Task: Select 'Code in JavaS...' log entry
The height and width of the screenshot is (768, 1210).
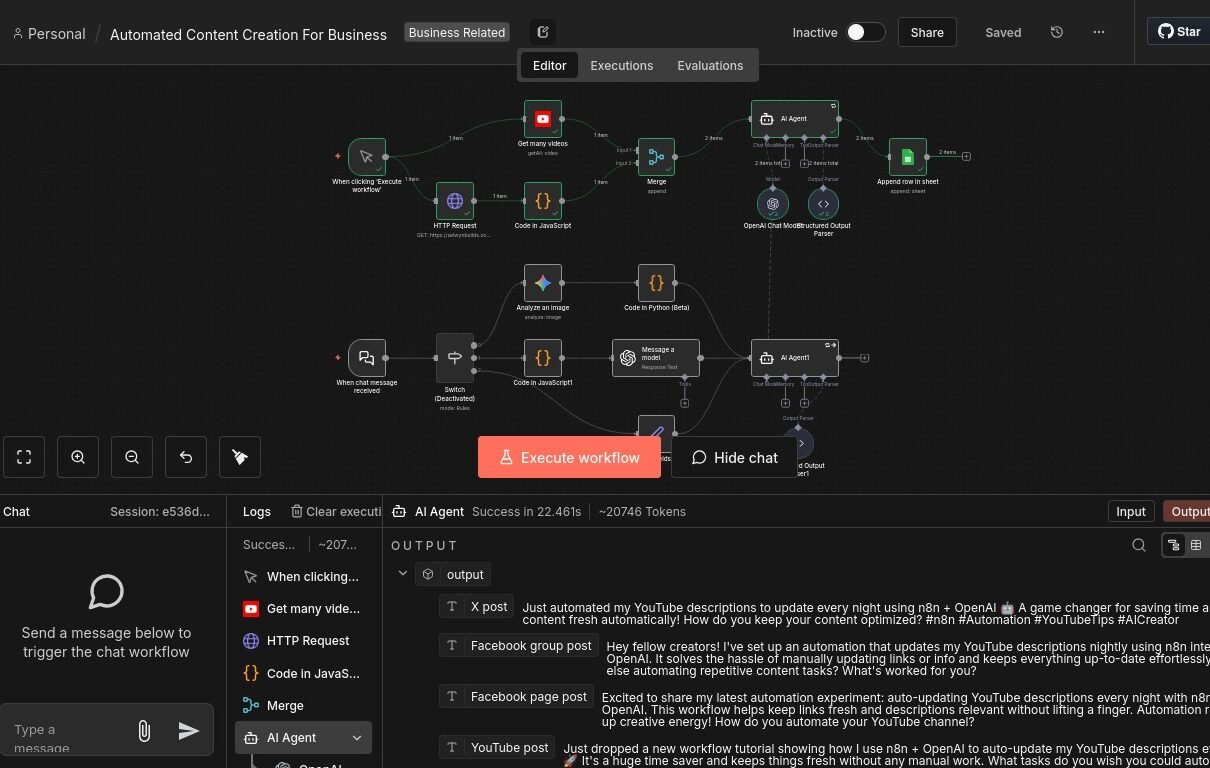Action: (301, 673)
